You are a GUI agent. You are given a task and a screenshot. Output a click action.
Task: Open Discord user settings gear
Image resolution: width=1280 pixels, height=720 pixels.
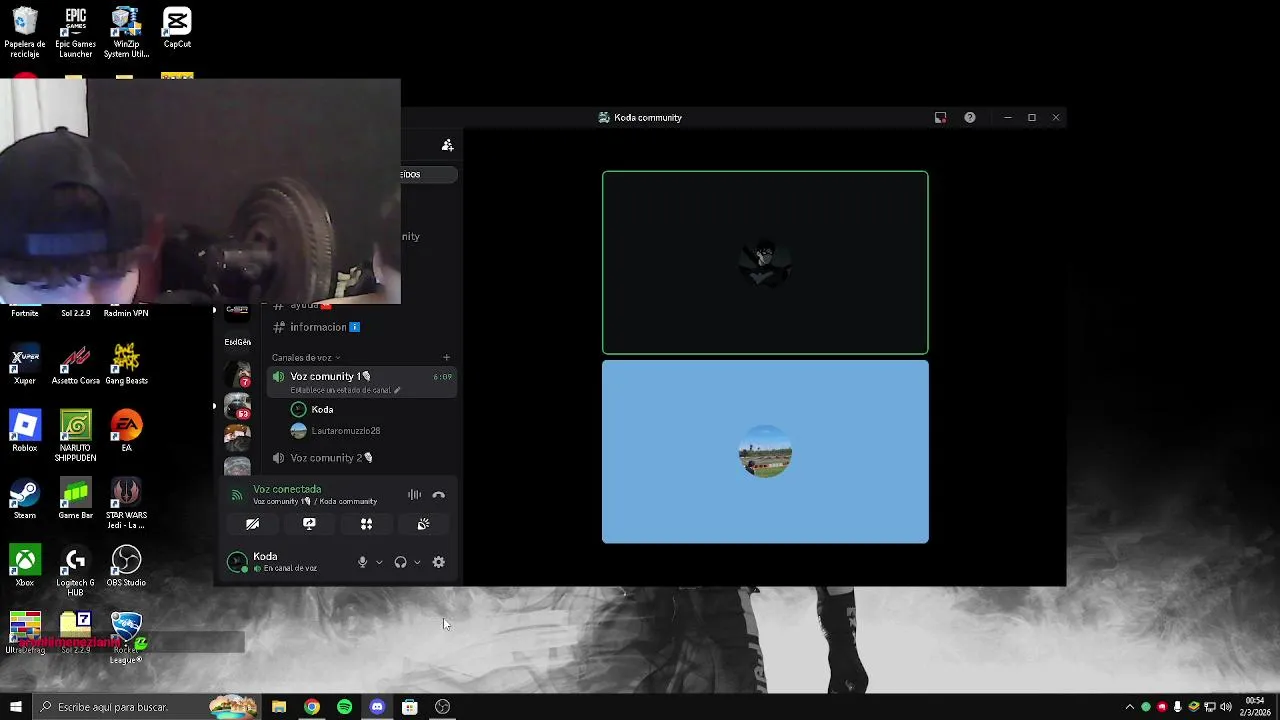tap(438, 562)
